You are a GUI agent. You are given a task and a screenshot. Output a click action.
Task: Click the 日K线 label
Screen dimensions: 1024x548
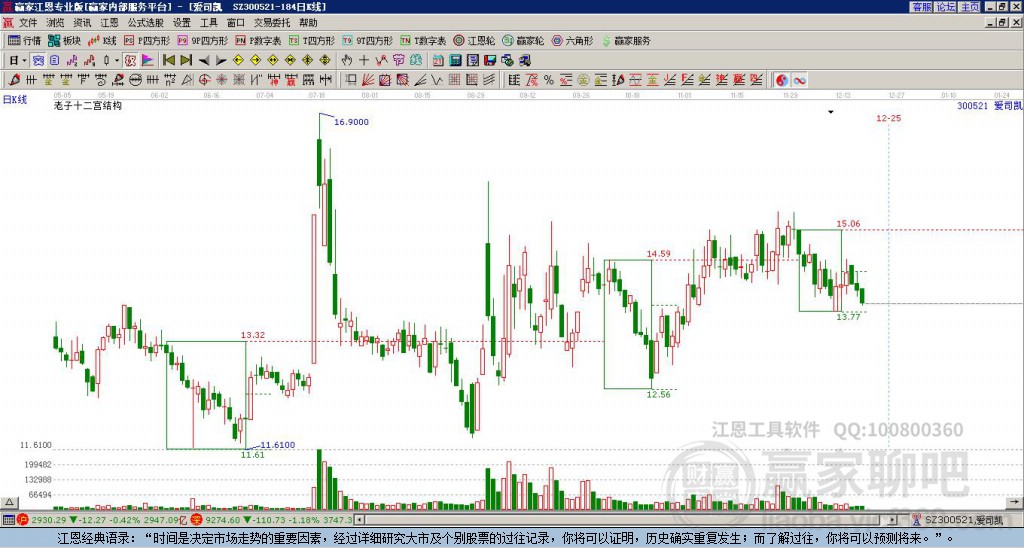(15, 100)
